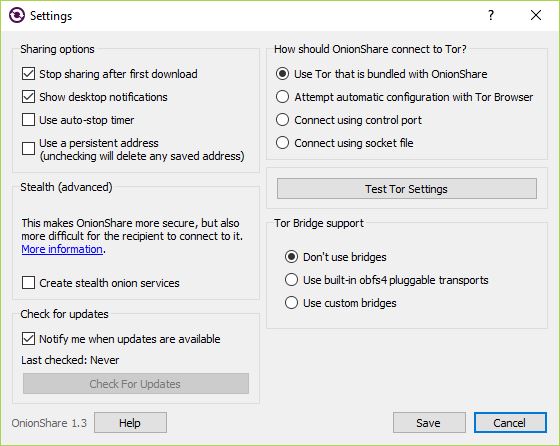Image resolution: width=560 pixels, height=446 pixels.
Task: Choose Connect using socket file
Action: coord(282,143)
